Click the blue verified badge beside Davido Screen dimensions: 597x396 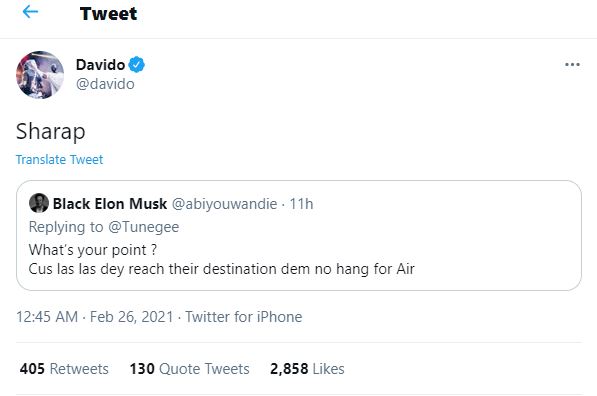coord(137,65)
